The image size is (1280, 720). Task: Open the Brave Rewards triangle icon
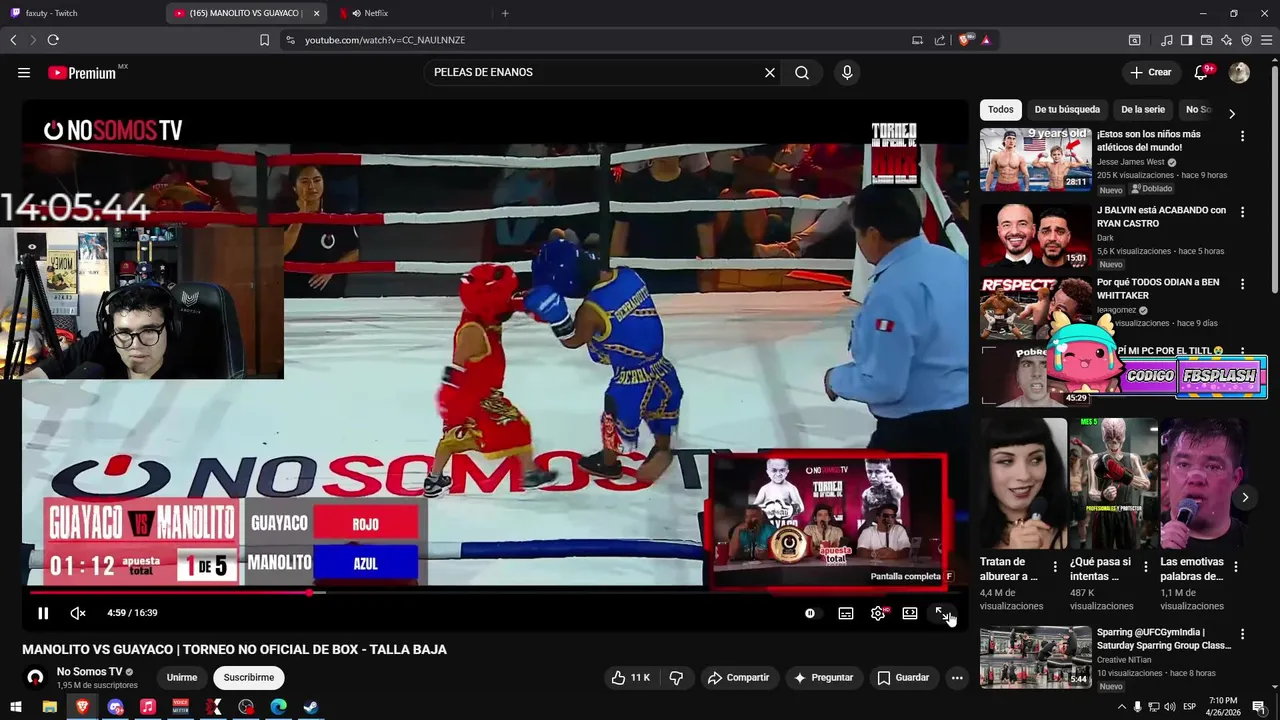(x=986, y=40)
